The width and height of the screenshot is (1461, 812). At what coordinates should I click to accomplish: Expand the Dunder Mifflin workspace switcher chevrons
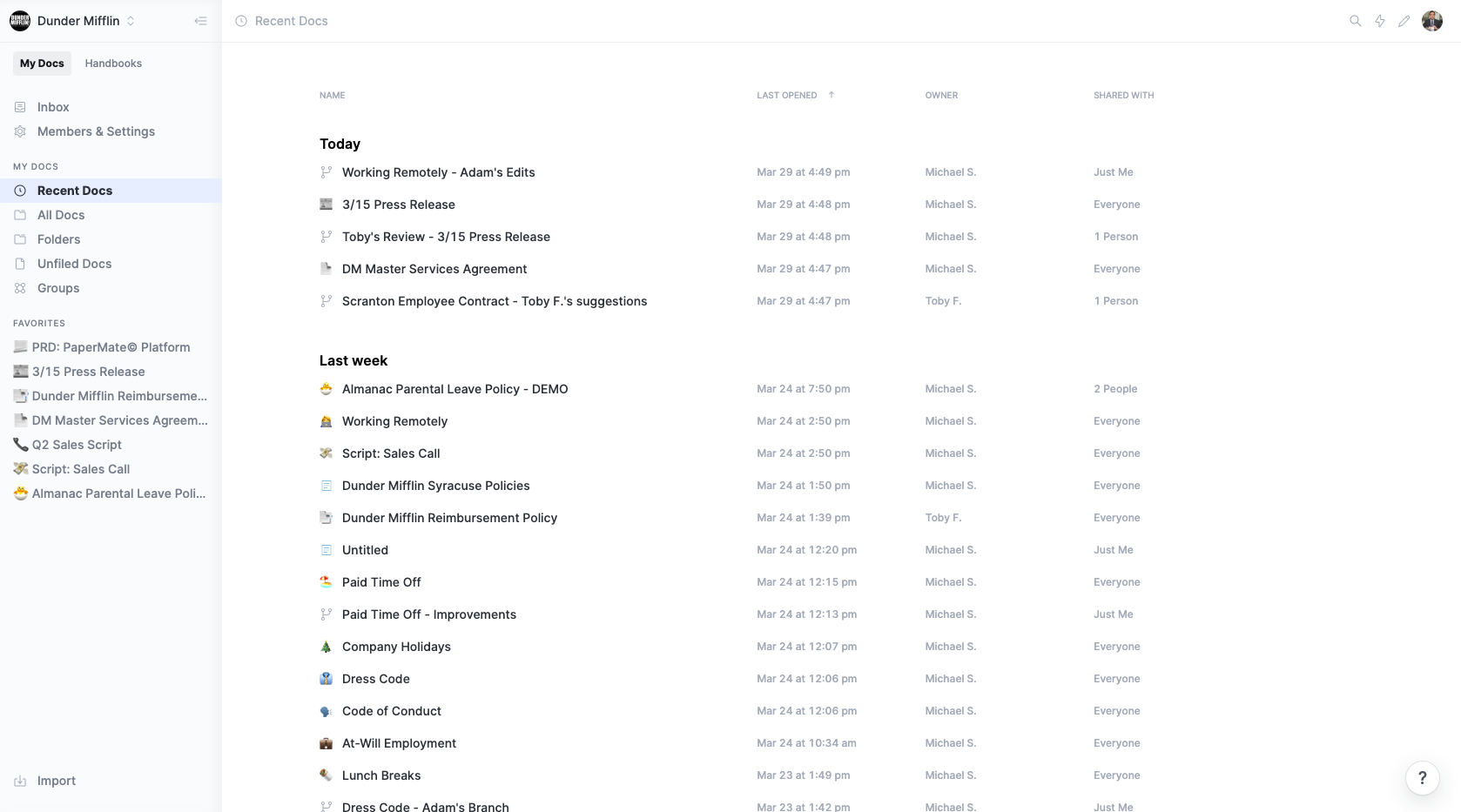point(131,21)
